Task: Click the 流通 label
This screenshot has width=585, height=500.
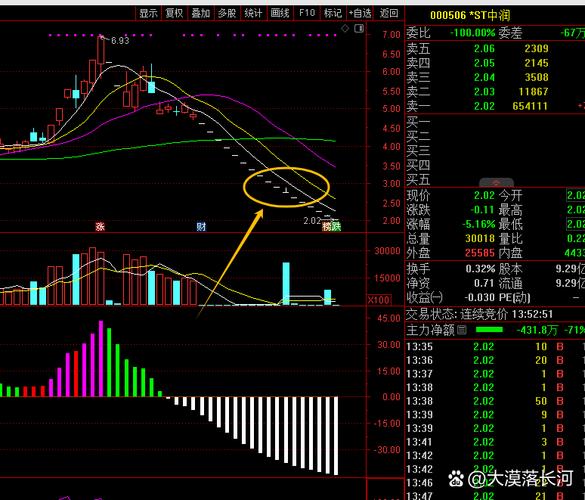Action: click(x=511, y=283)
